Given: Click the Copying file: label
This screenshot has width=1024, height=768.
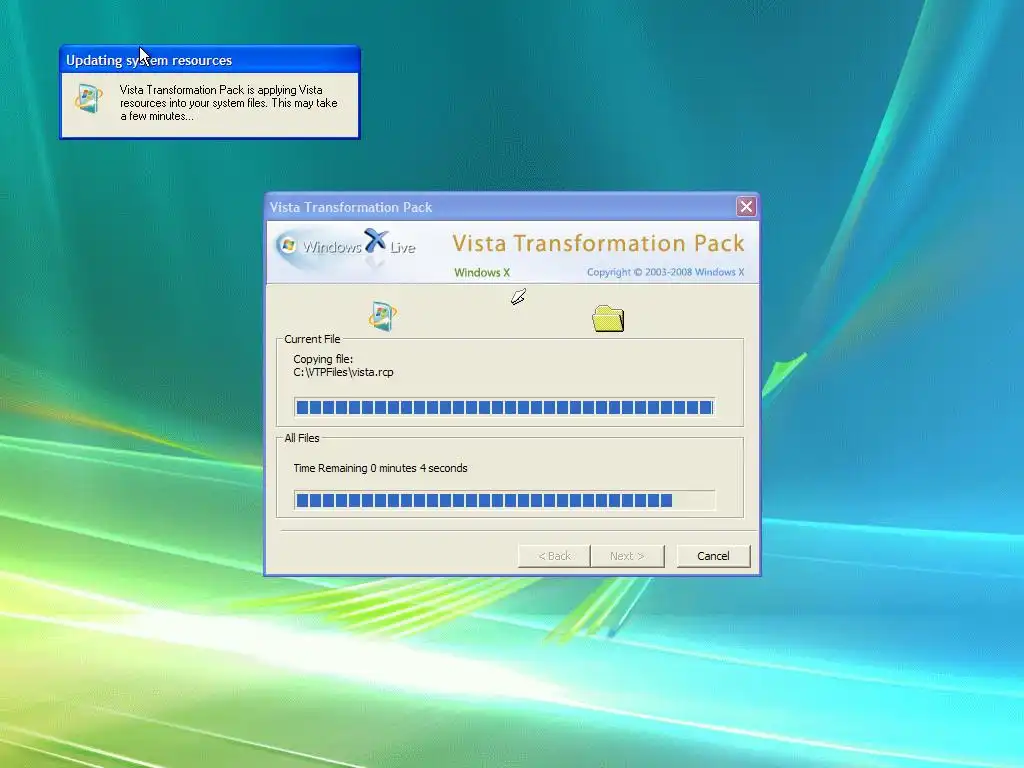Looking at the screenshot, I should (323, 359).
